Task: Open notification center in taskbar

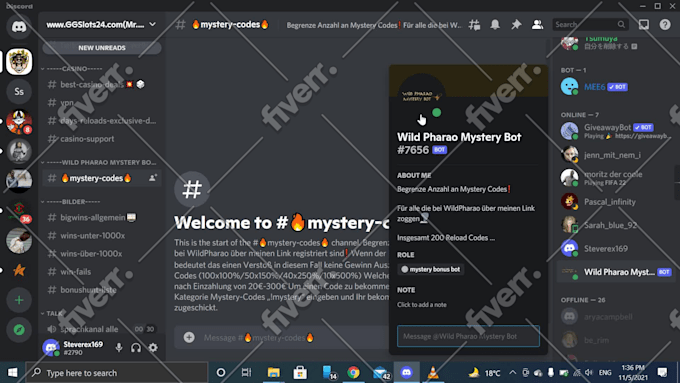Action: pos(662,373)
